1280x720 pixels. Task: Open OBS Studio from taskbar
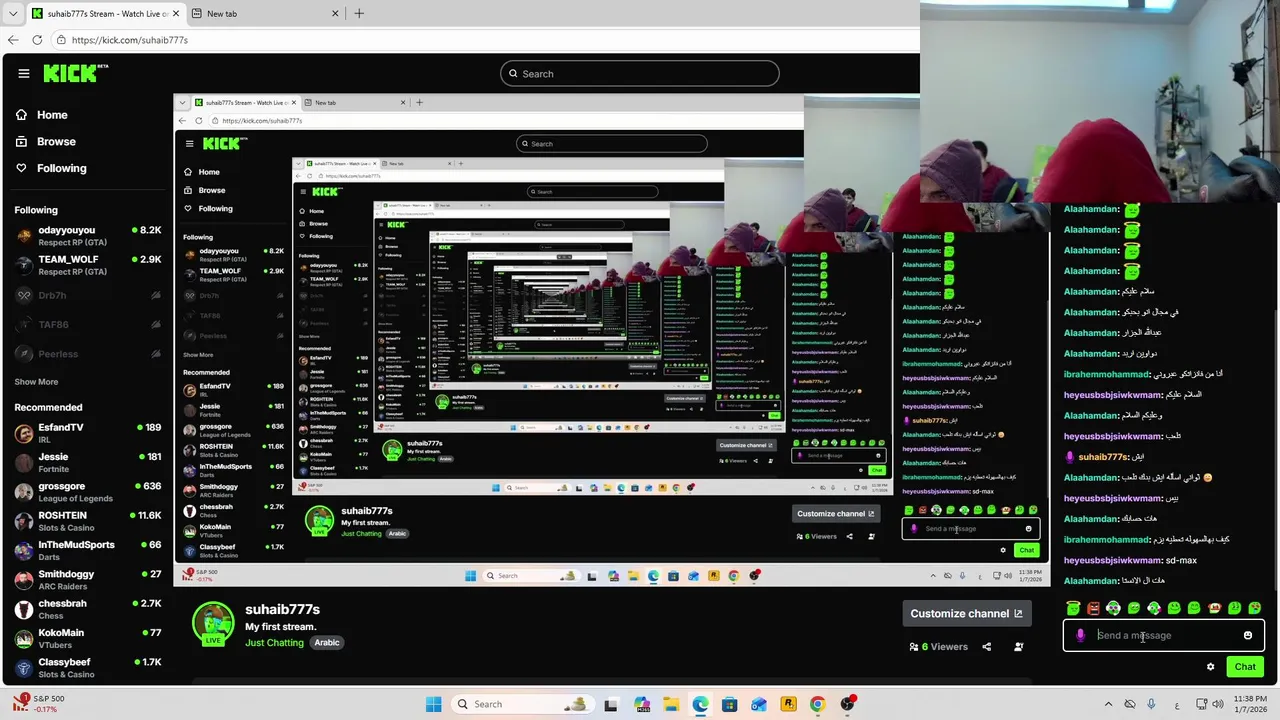[x=847, y=704]
